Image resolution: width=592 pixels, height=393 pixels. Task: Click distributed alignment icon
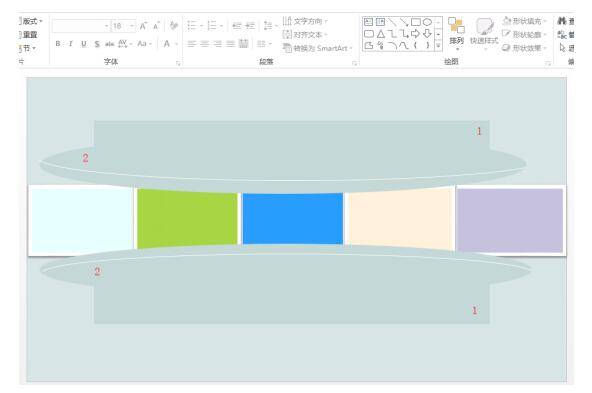(x=244, y=44)
